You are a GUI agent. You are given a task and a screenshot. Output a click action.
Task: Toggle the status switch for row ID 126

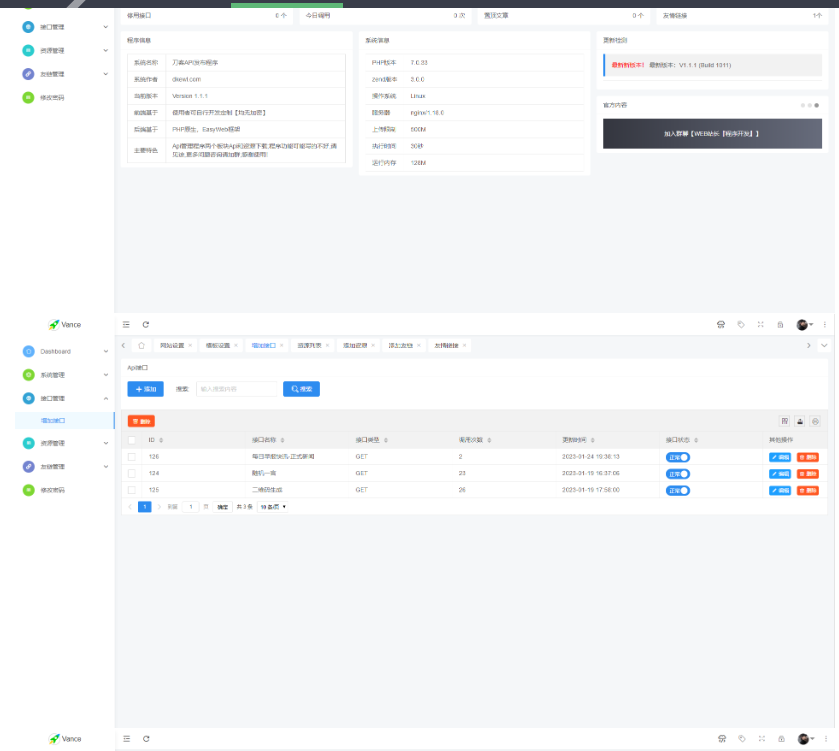(x=679, y=457)
